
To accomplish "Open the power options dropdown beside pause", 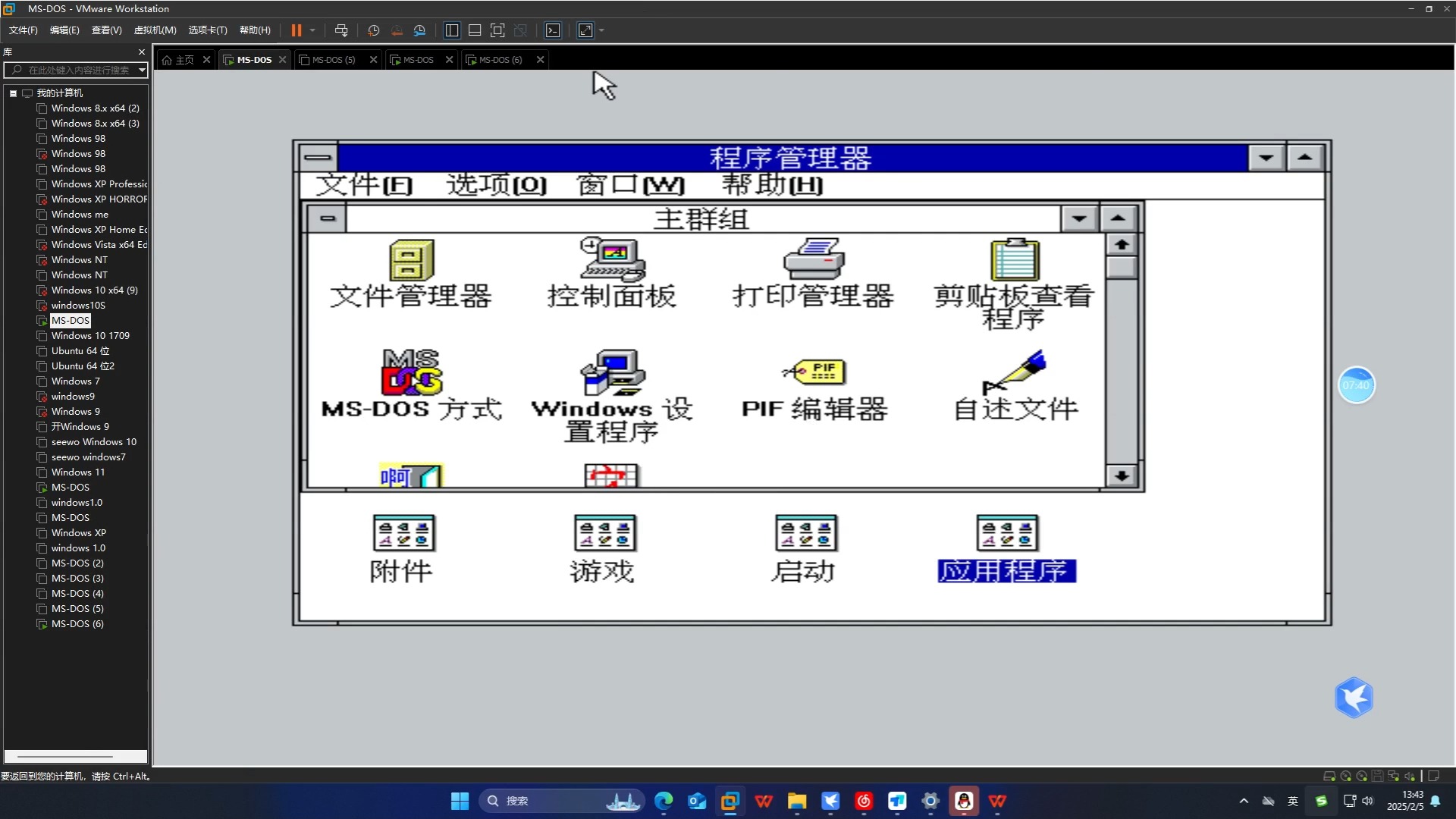I will (x=312, y=30).
